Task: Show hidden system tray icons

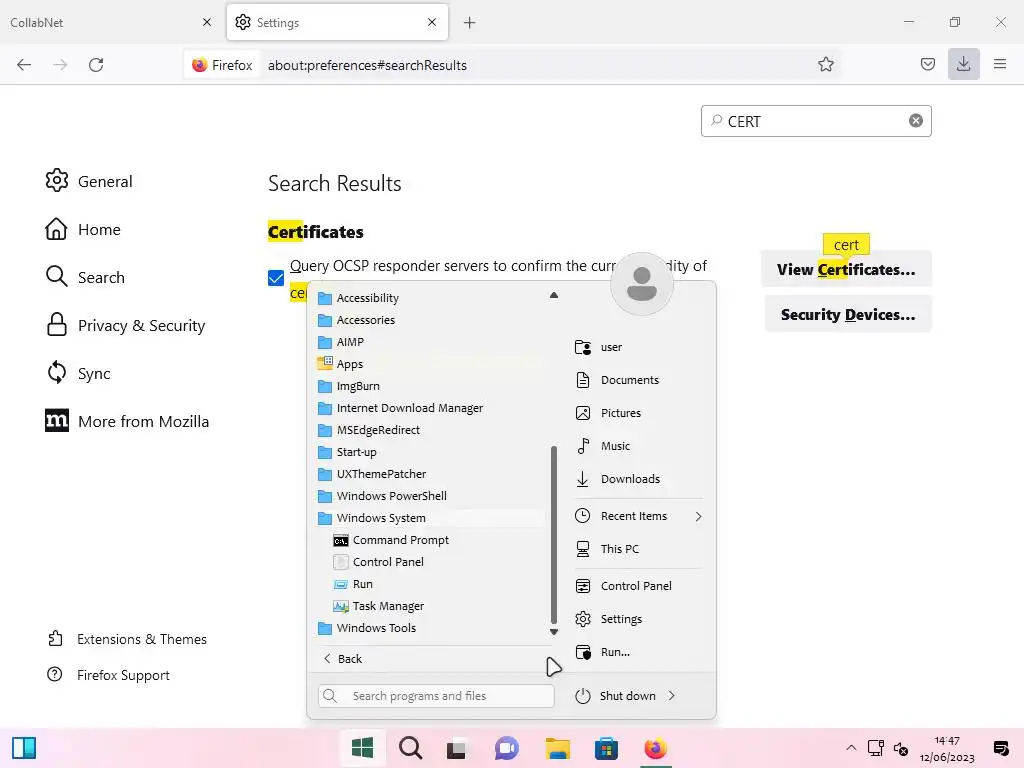Action: 851,748
